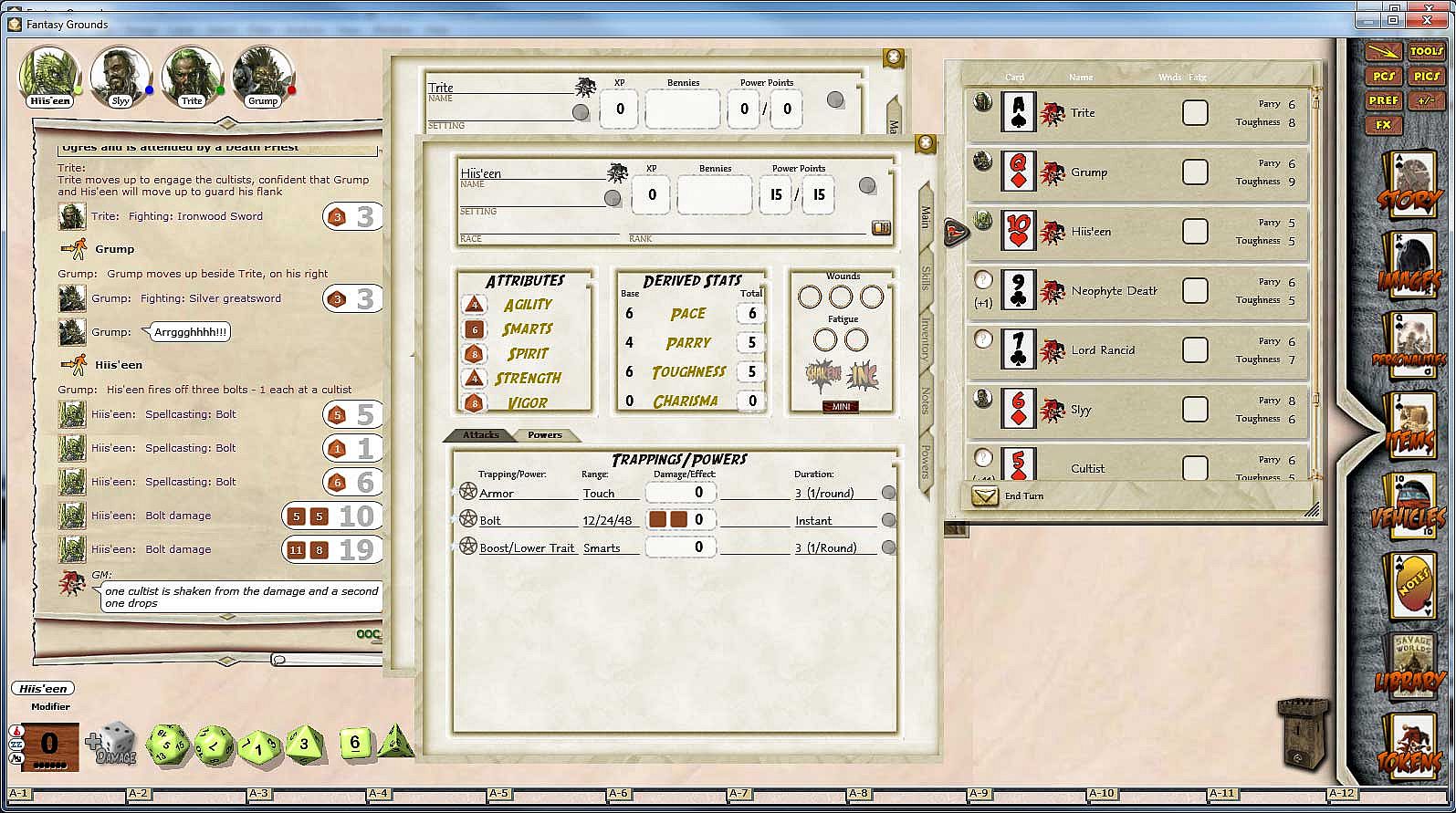Toggle the Incapacitated status icon
Viewport: 1456px width, 813px height.
(x=863, y=375)
